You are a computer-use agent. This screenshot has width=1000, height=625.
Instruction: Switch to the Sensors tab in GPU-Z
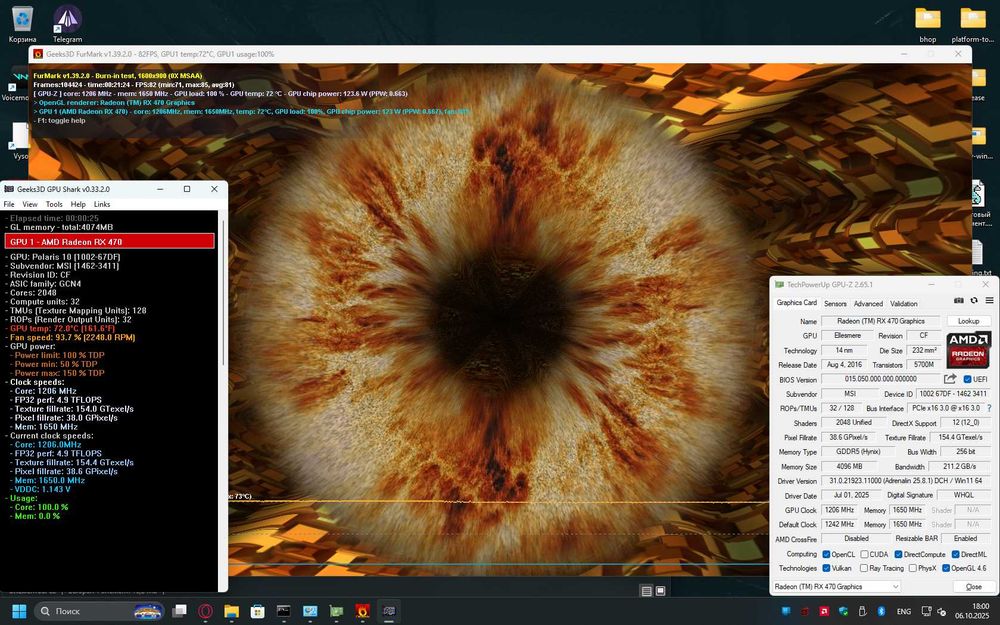coord(835,303)
